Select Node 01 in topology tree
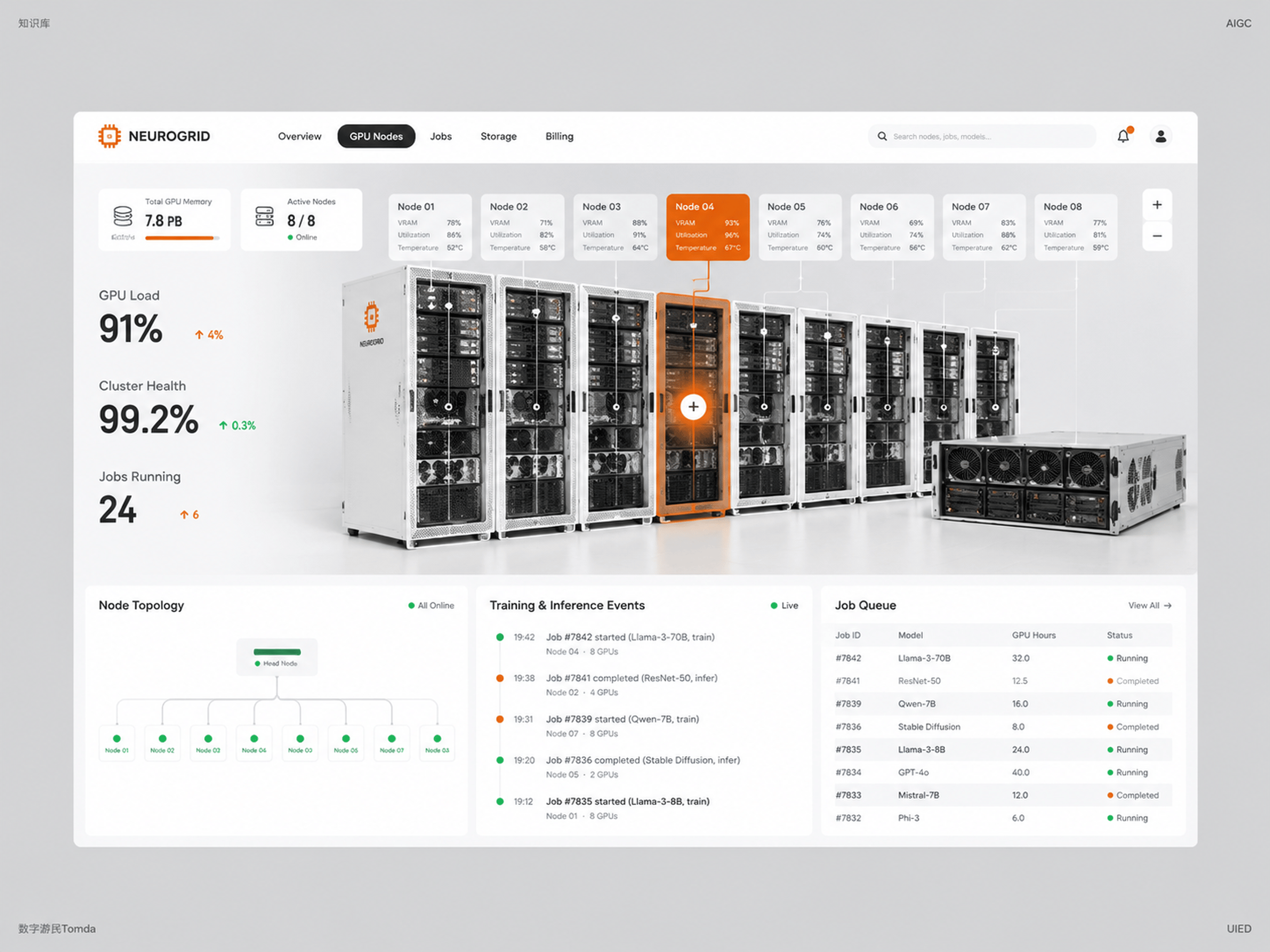This screenshot has width=1270, height=952. click(x=117, y=743)
